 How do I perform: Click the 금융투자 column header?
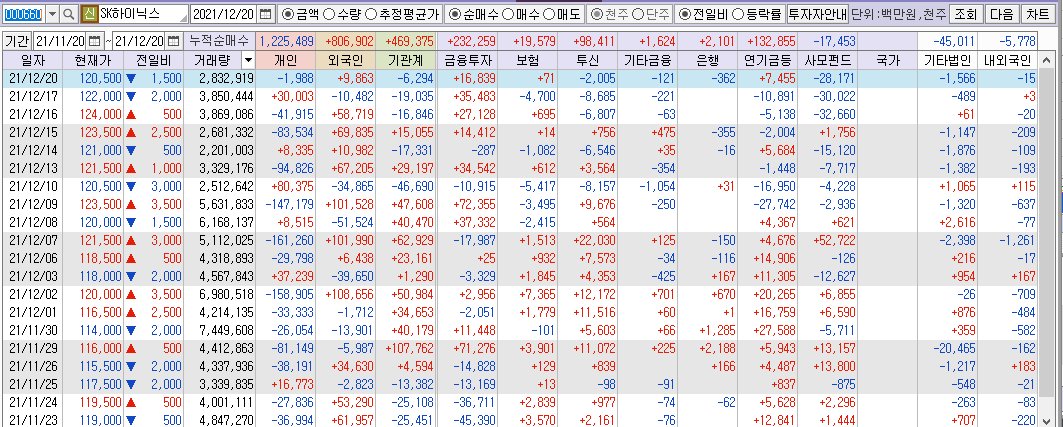point(467,60)
